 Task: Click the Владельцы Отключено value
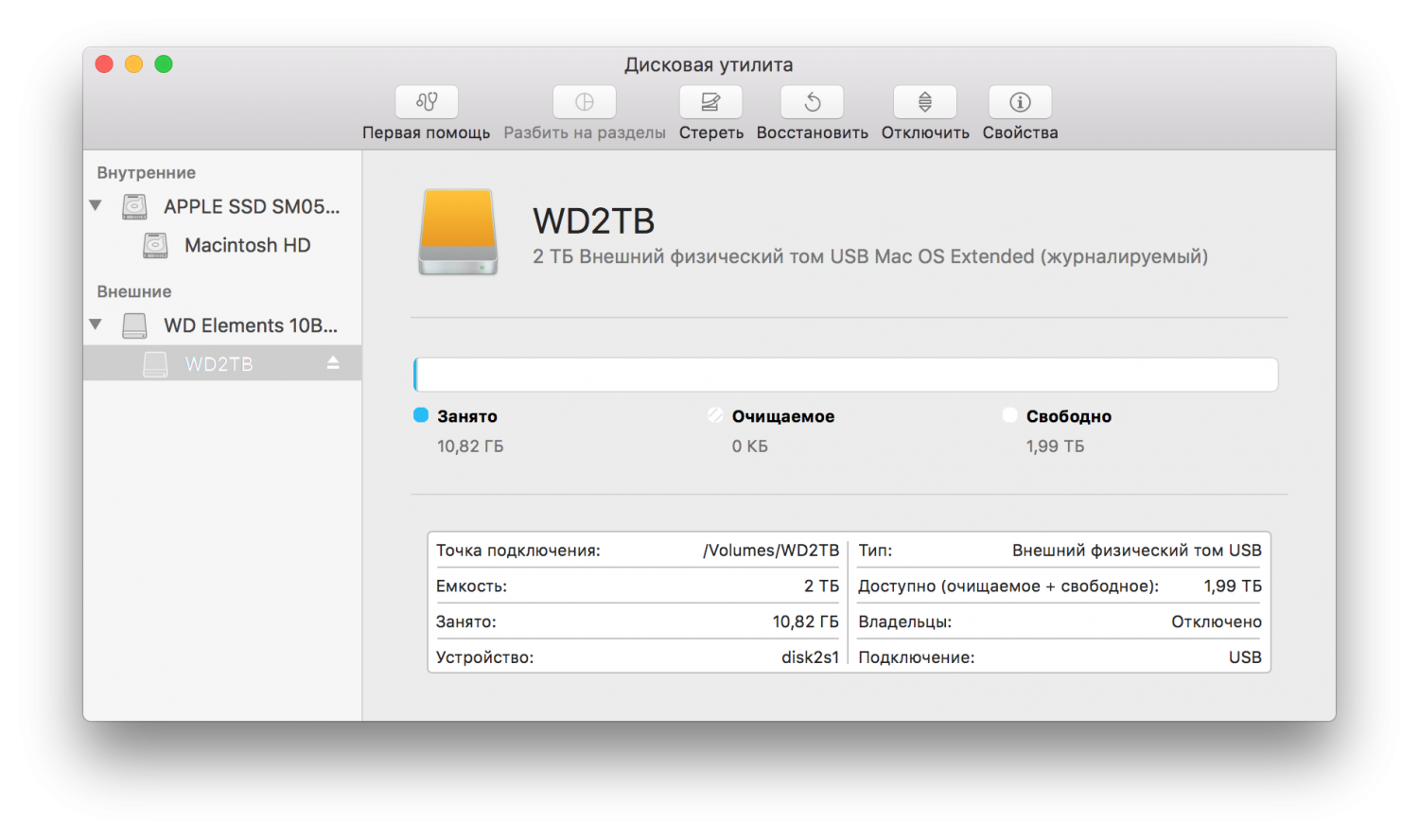(x=1217, y=621)
